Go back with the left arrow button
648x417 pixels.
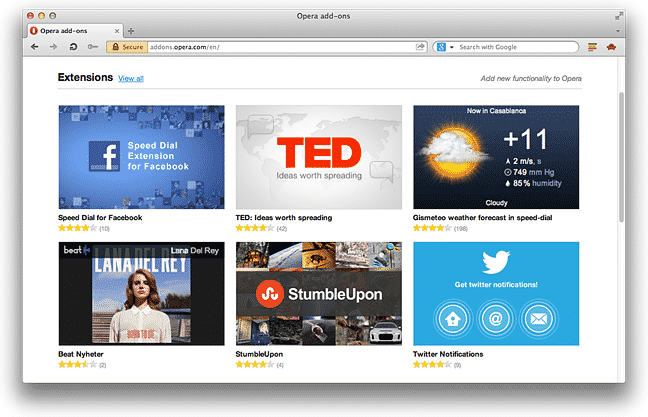(x=35, y=47)
